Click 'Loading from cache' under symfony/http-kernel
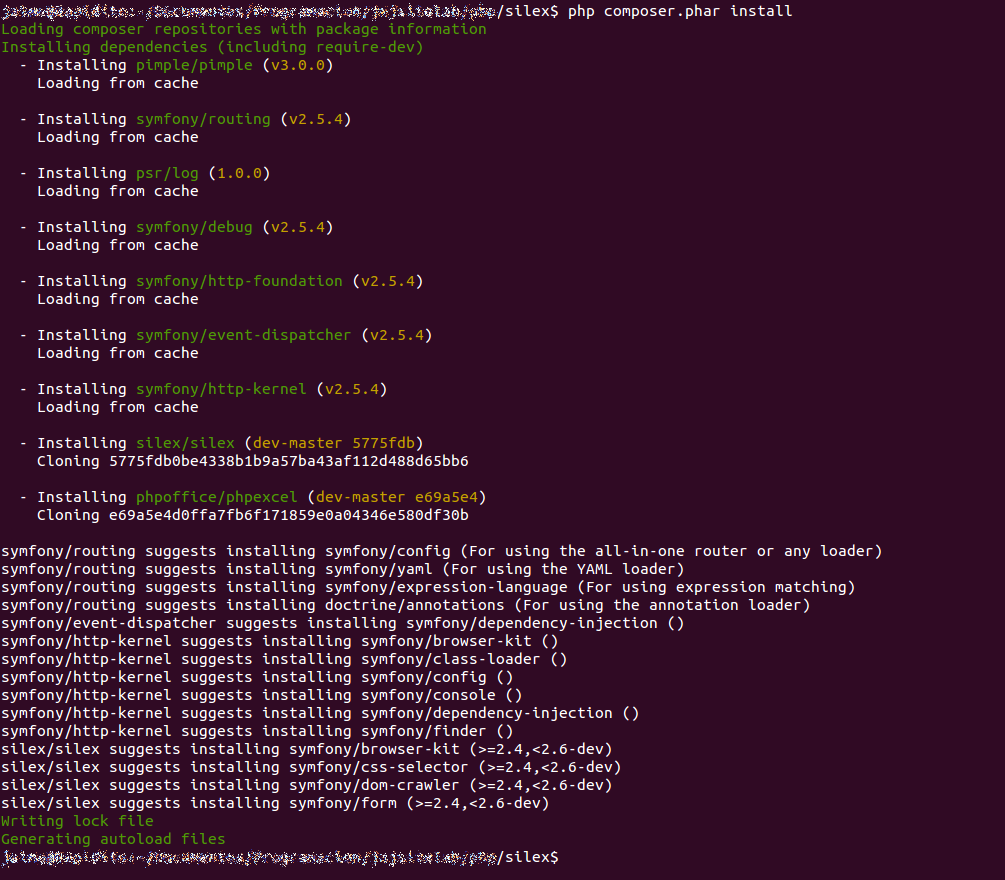 click(x=118, y=406)
